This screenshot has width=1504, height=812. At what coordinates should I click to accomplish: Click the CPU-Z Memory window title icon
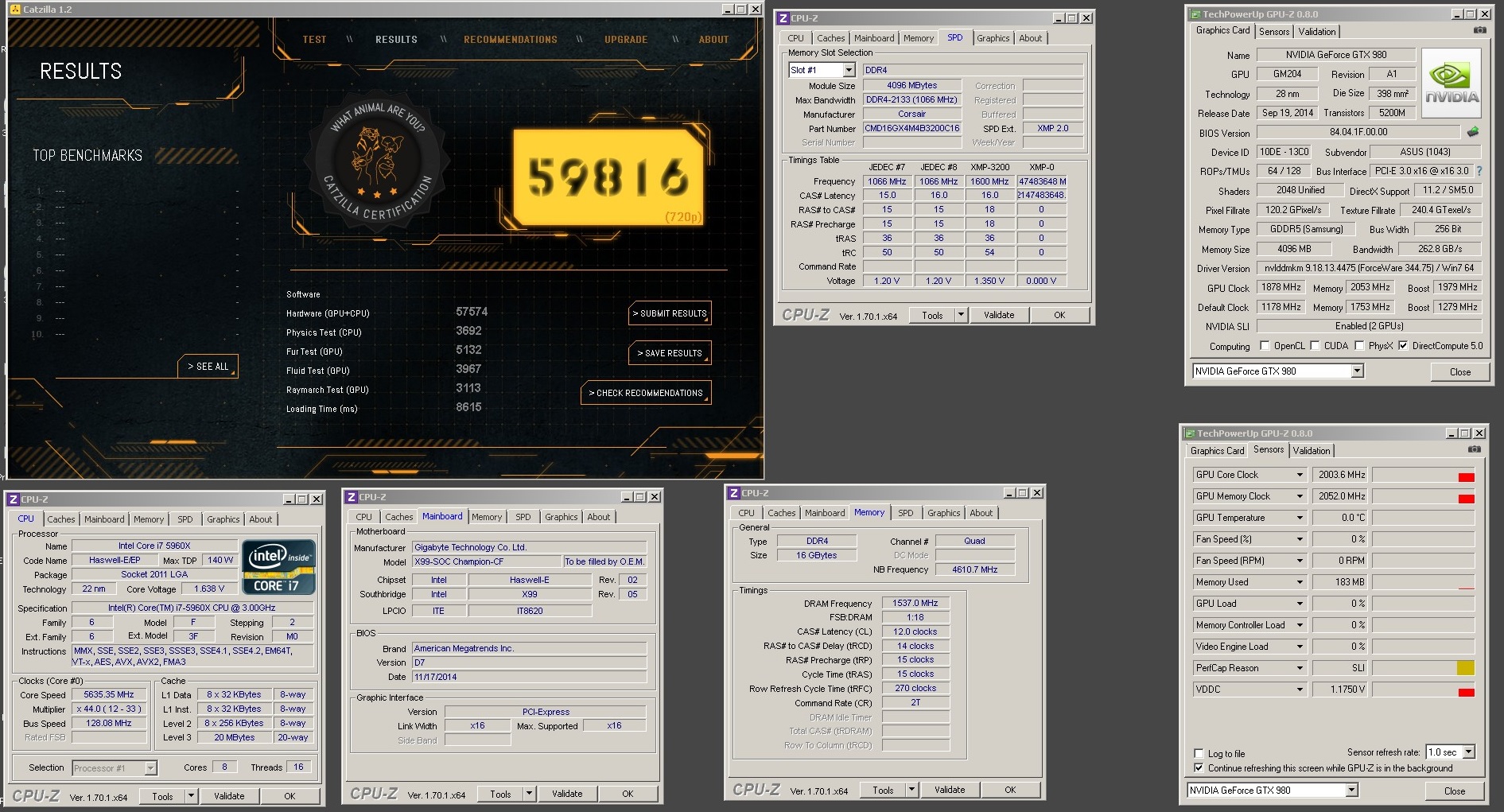(x=734, y=493)
